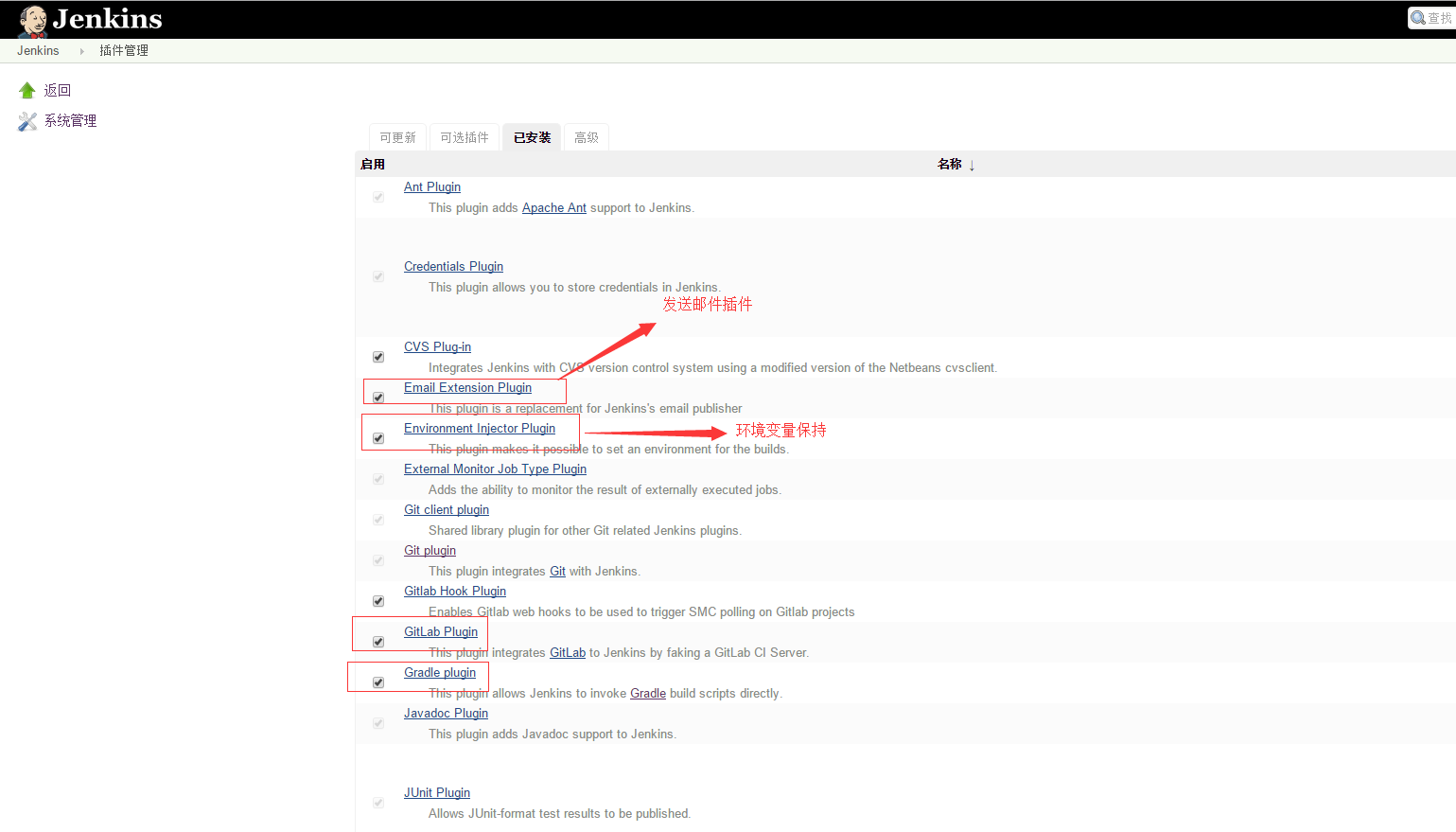Uncheck the GitLab Plugin checkbox
This screenshot has height=832, width=1456.
click(x=378, y=642)
